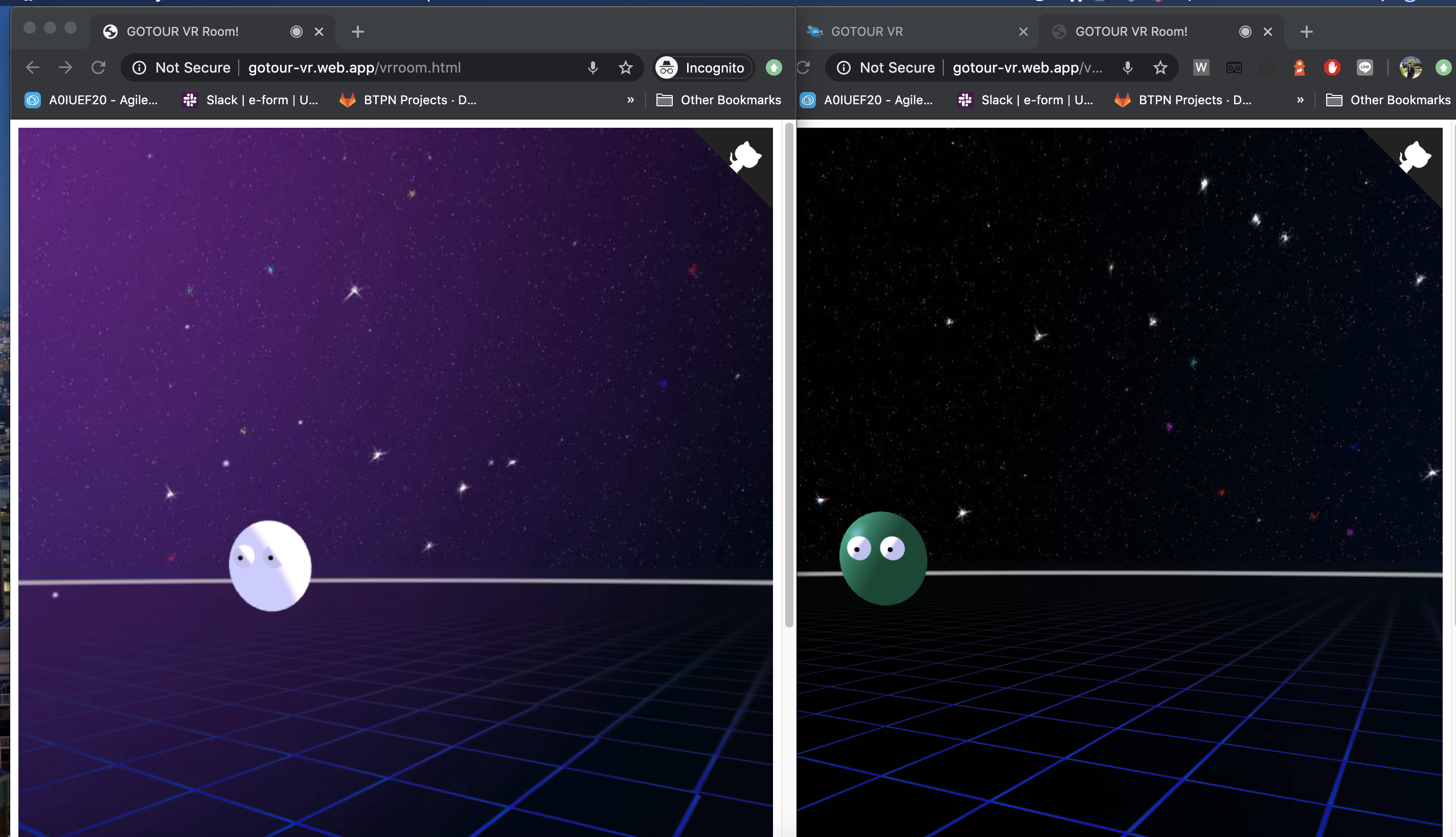Open Other Bookmarks folder in right window

tap(1388, 100)
